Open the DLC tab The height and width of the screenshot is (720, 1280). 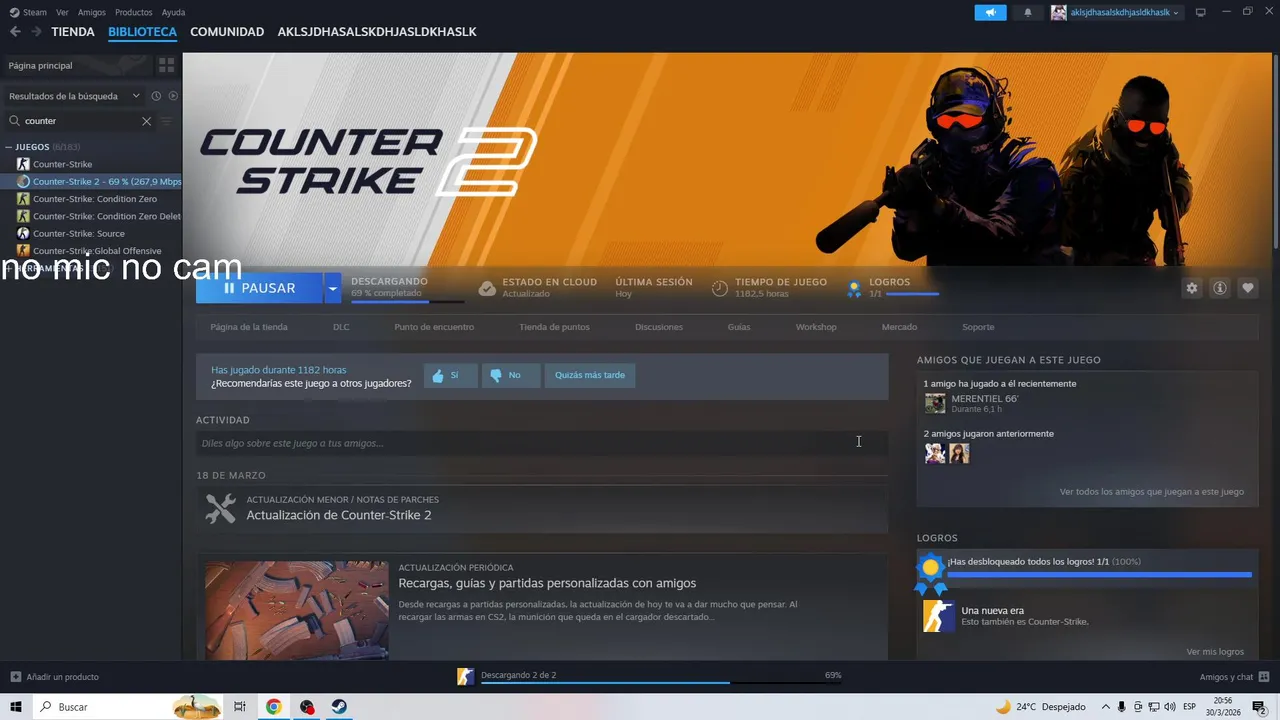point(341,327)
